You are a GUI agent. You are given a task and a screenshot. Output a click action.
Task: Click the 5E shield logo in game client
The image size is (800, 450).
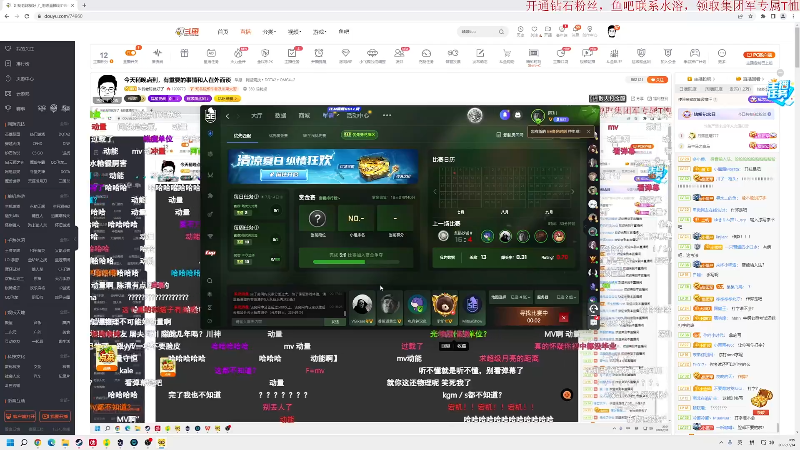(210, 115)
